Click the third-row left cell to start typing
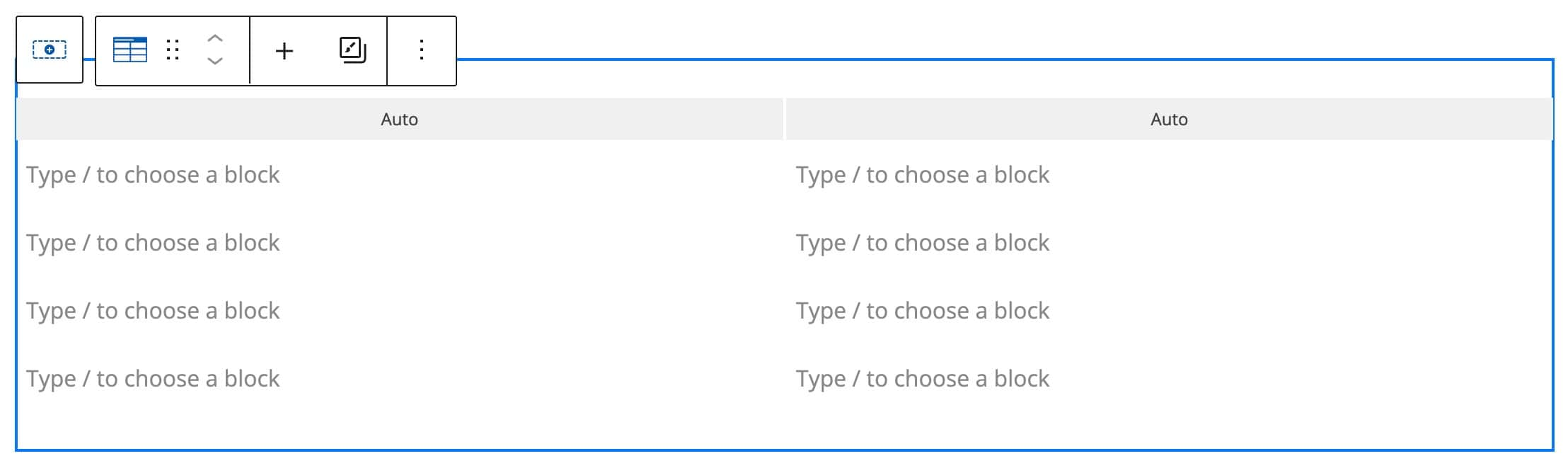The image size is (1568, 473). click(x=153, y=310)
